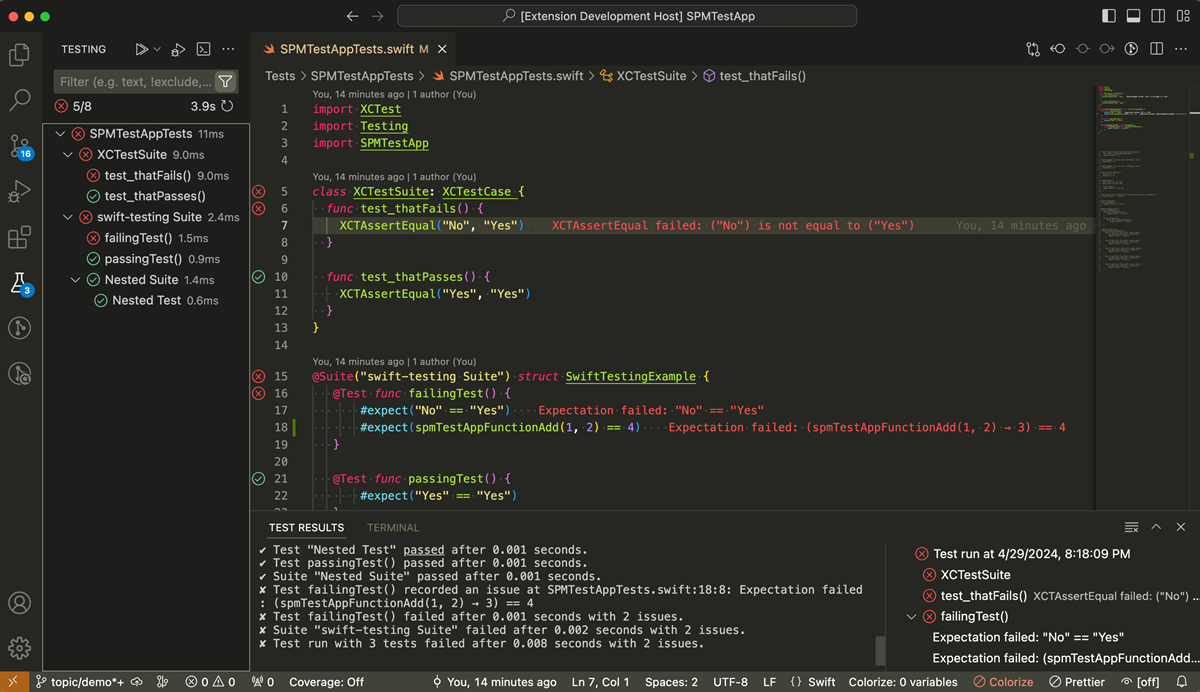
Task: Switch to the TERMINAL tab
Action: tap(392, 527)
